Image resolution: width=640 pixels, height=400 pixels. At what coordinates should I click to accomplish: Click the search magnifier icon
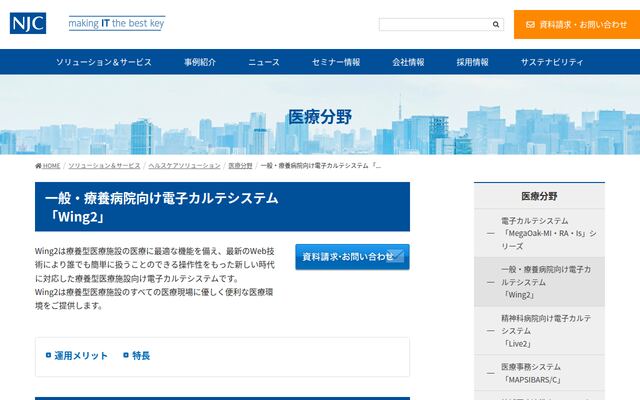[496, 24]
